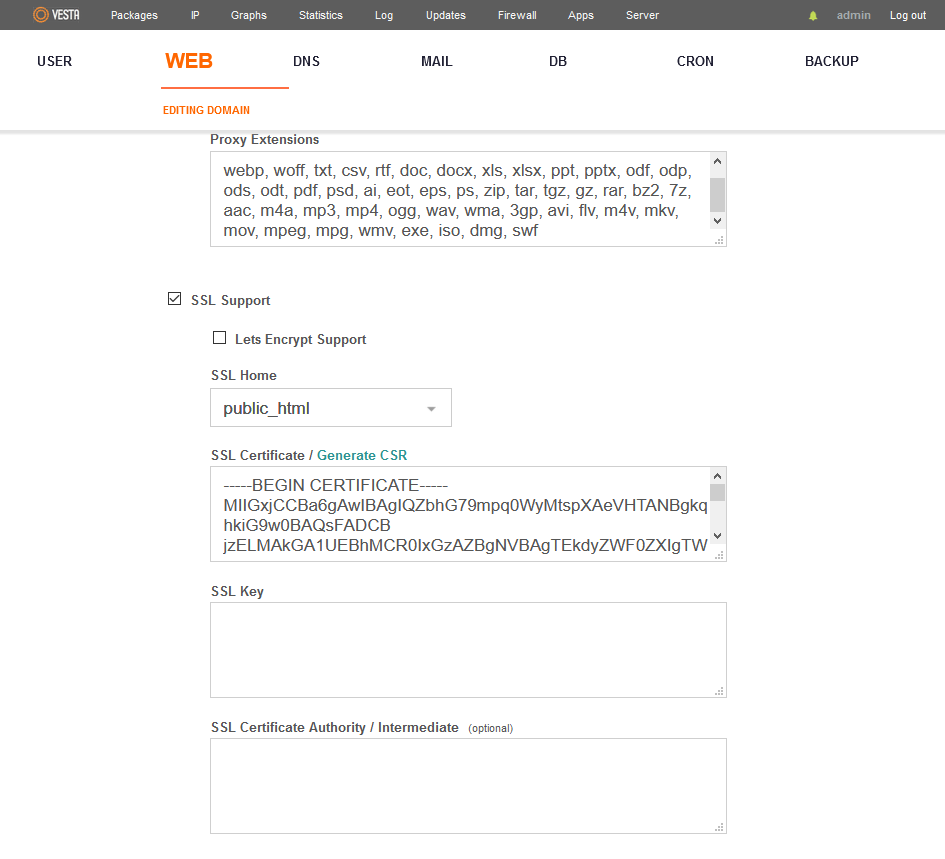
Task: Open the Firewall menu item
Action: coord(517,15)
